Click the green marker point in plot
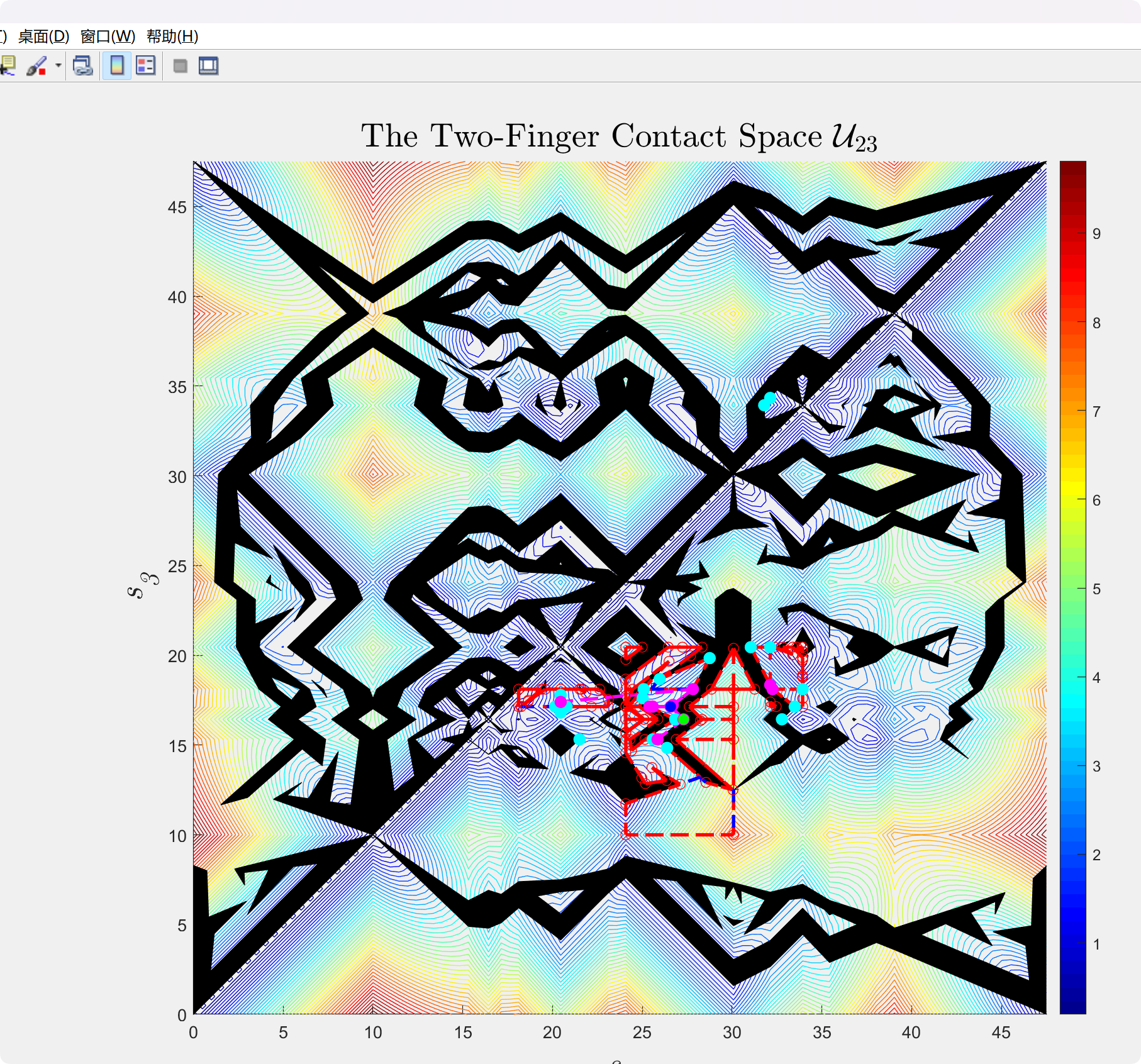The width and height of the screenshot is (1141, 1064). click(684, 719)
